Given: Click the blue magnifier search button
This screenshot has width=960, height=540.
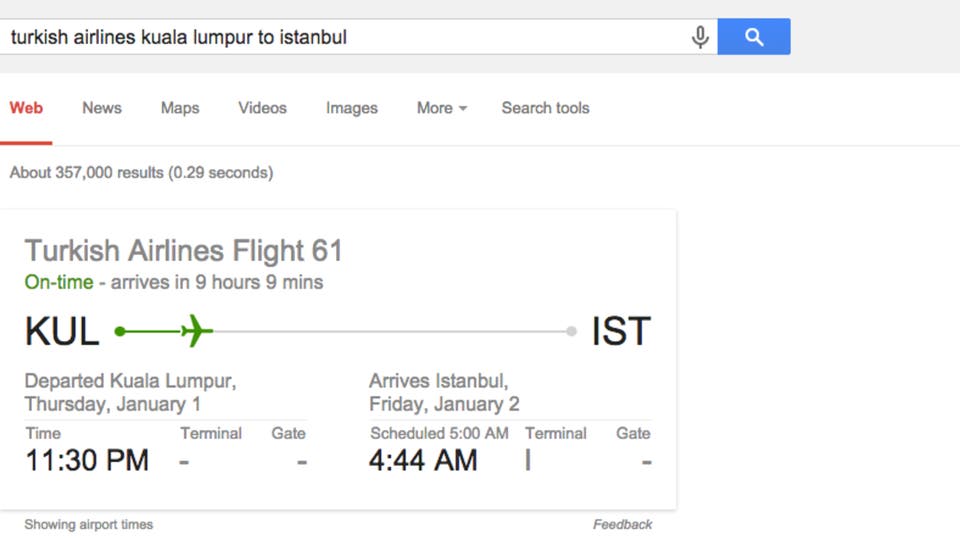Looking at the screenshot, I should pos(754,37).
